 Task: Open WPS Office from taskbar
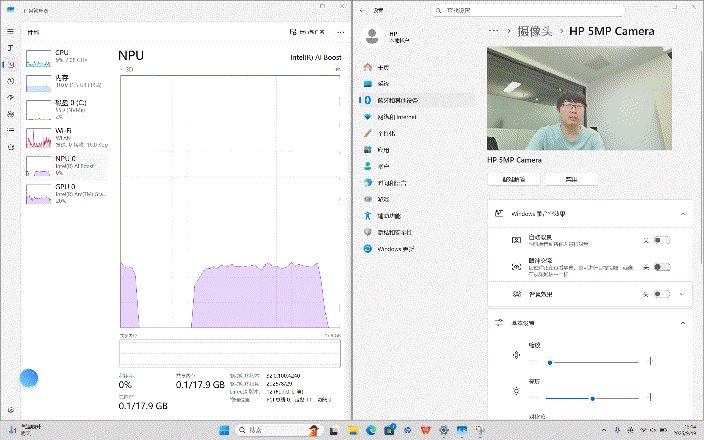(426, 430)
